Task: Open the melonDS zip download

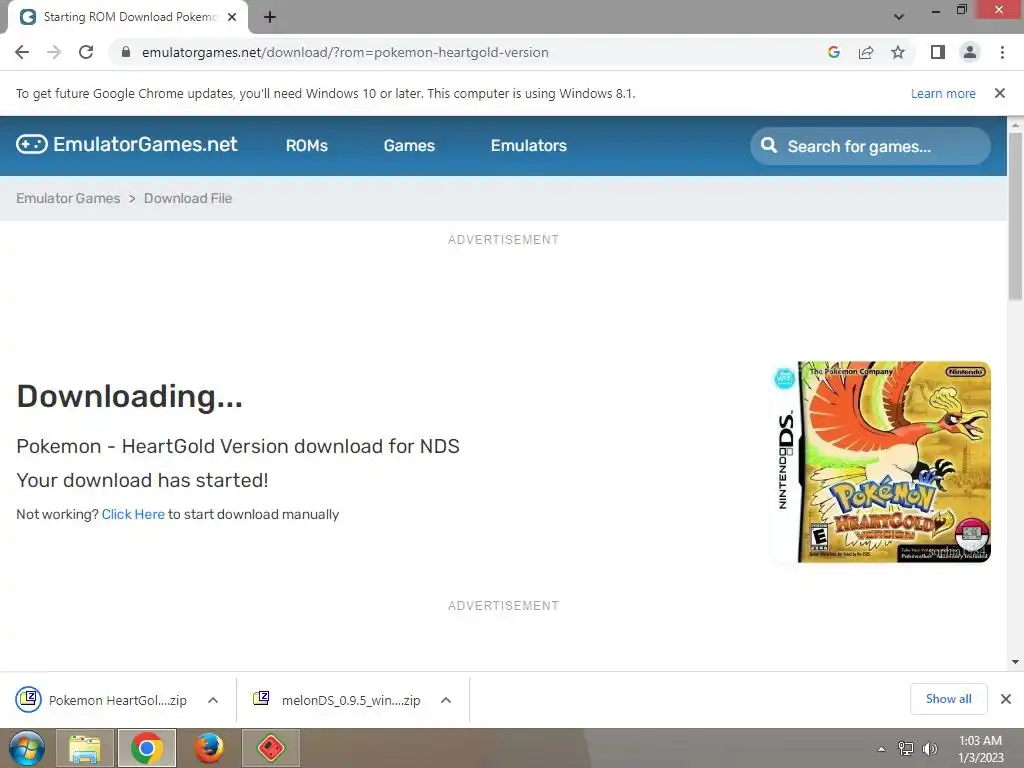Action: pyautogui.click(x=338, y=700)
